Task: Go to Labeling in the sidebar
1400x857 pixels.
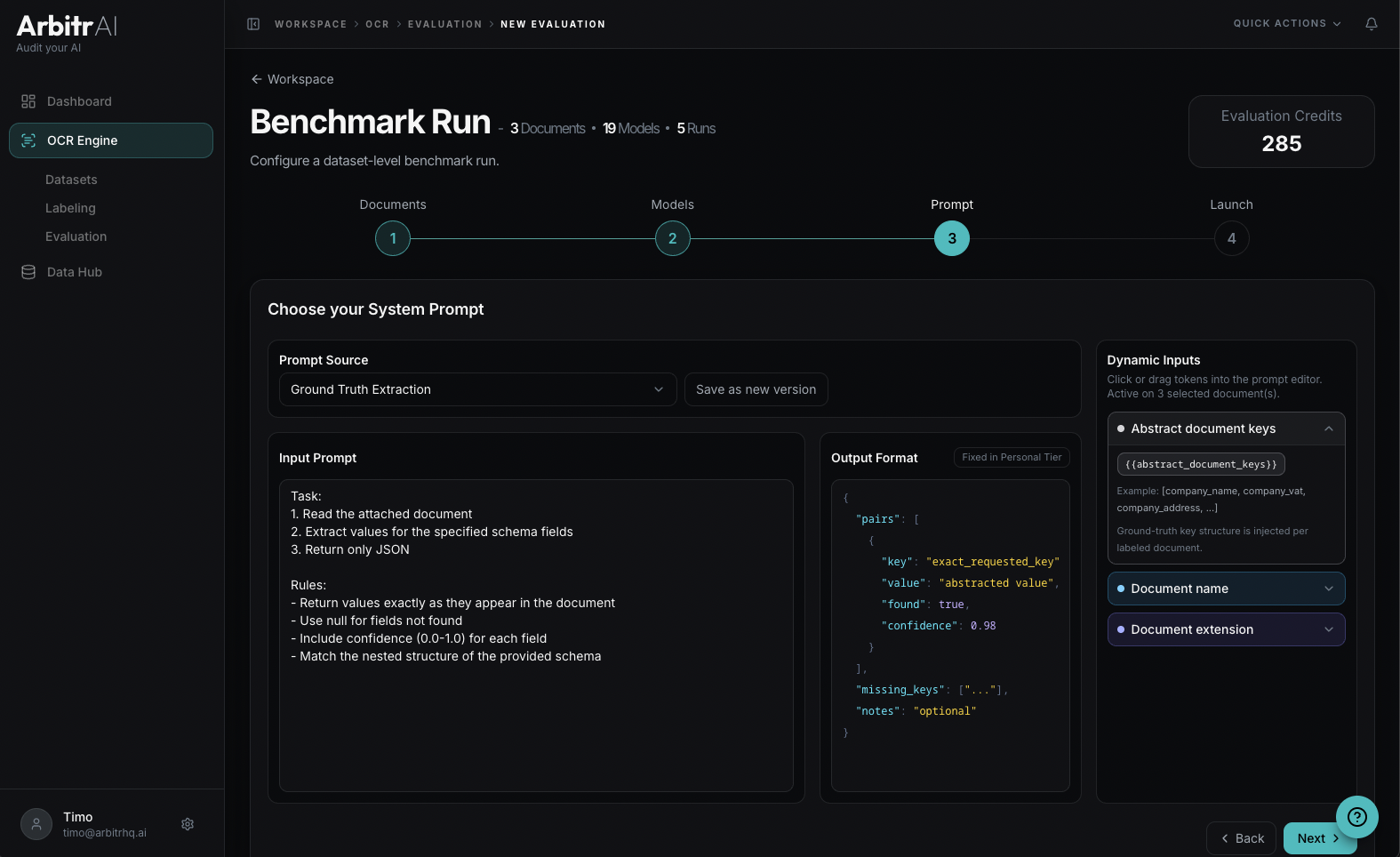Action: pos(70,208)
